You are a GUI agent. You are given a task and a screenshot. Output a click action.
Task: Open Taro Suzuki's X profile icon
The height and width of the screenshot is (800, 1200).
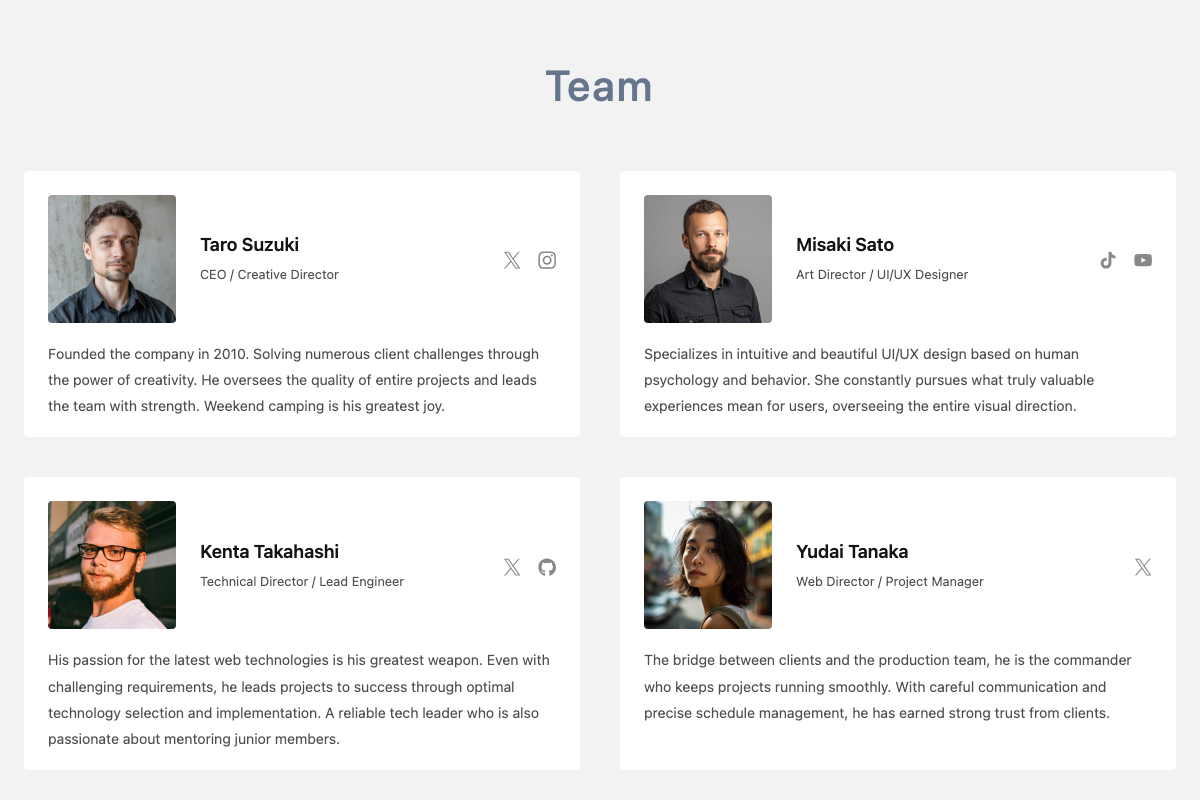(512, 260)
